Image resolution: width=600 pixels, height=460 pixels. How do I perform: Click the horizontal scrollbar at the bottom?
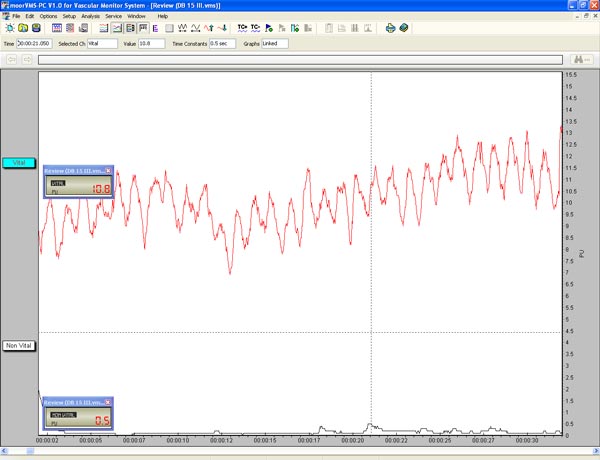click(300, 450)
